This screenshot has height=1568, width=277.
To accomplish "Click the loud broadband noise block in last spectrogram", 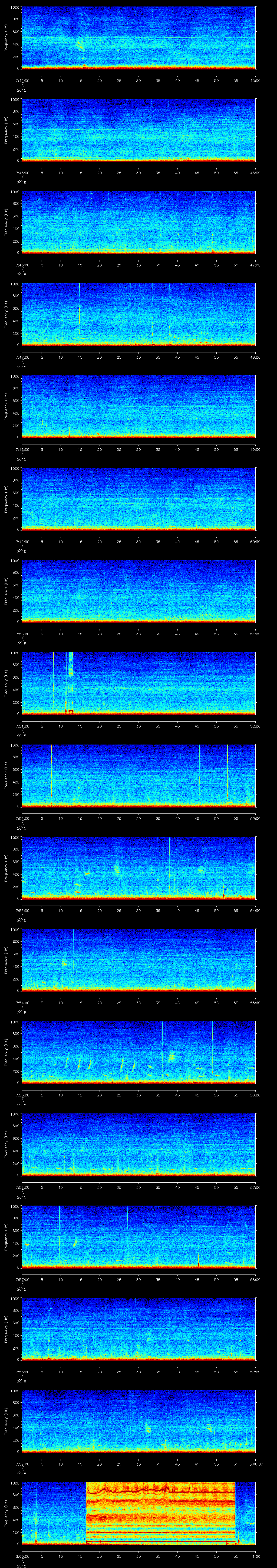I will point(161,1513).
